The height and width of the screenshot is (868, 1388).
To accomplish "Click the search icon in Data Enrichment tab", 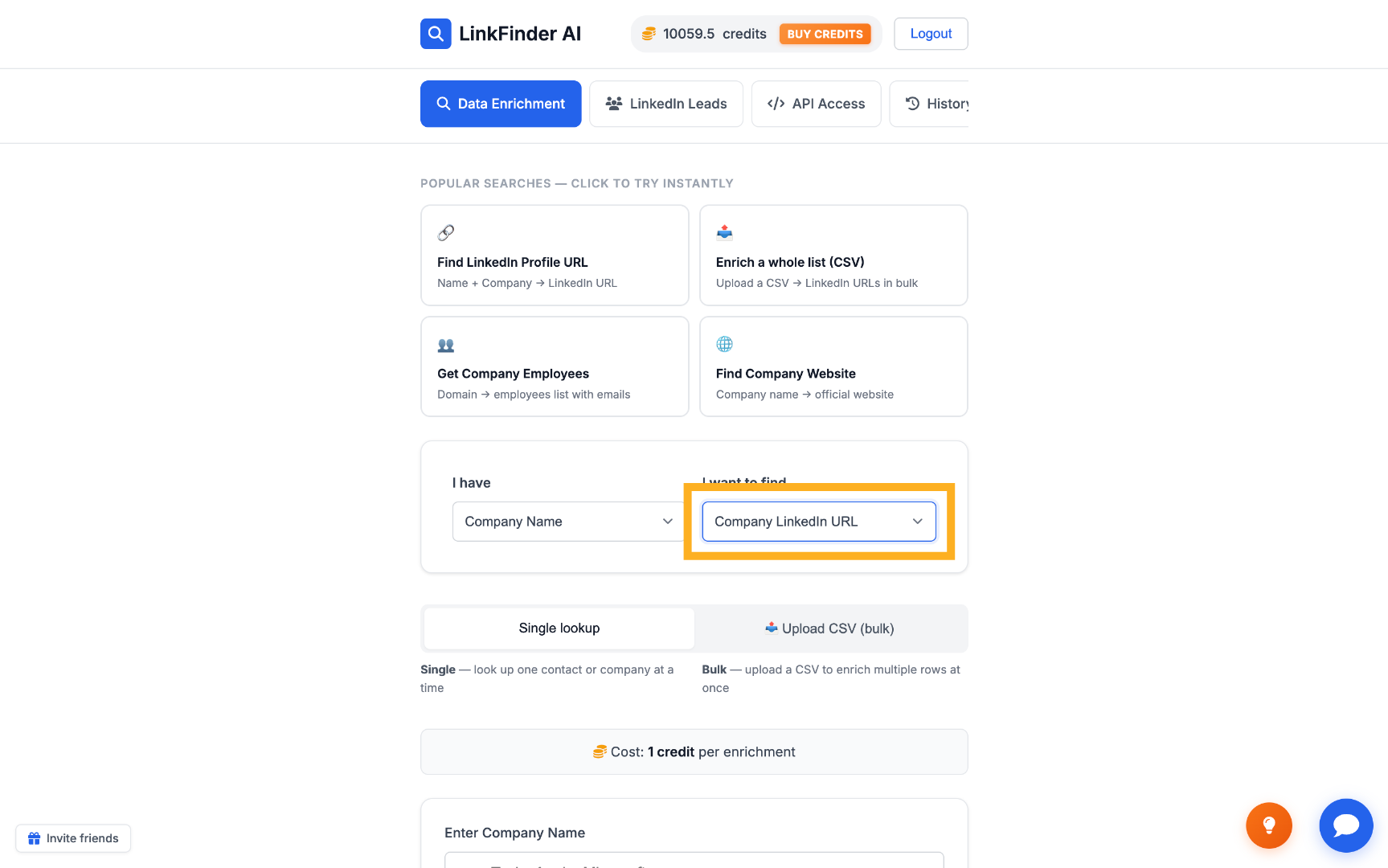I will point(444,104).
